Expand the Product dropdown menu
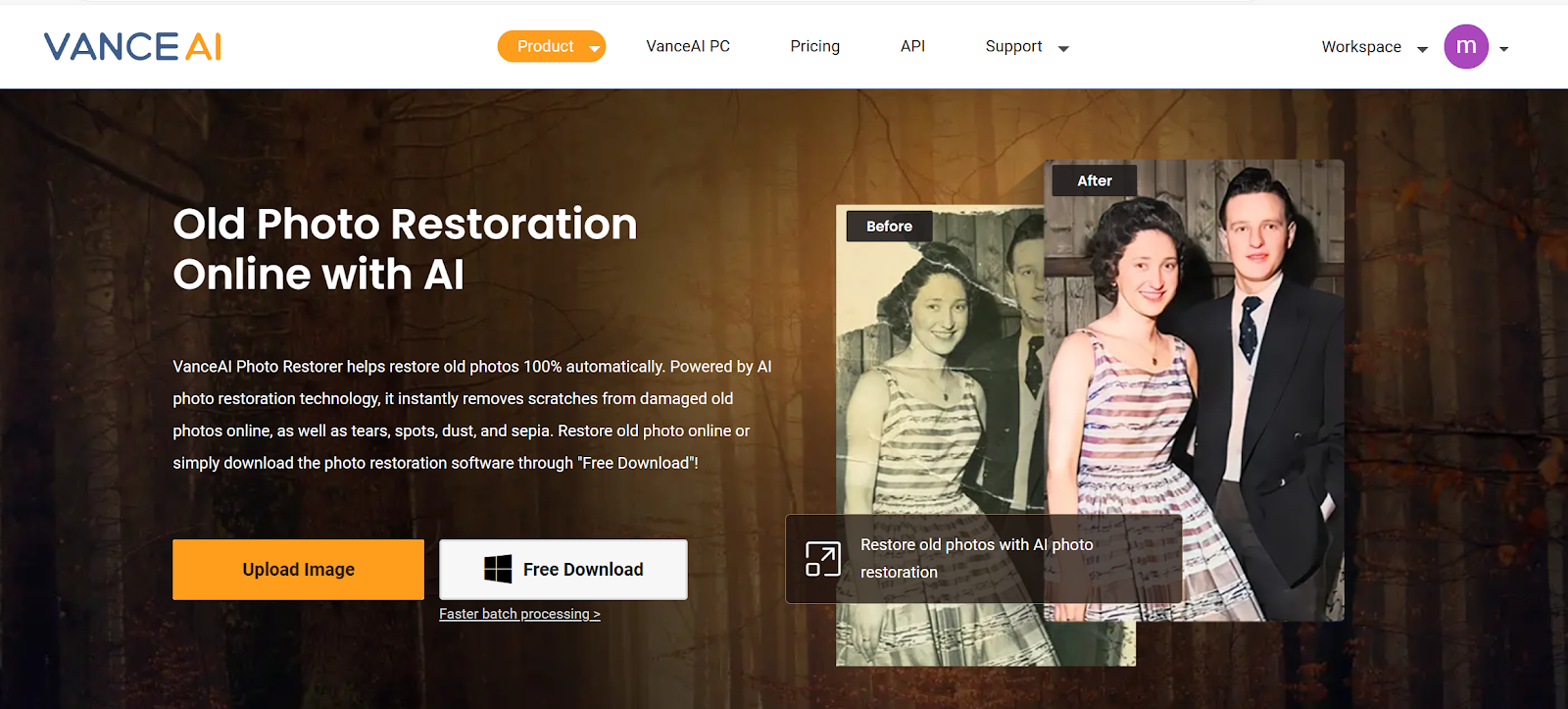1568x709 pixels. coord(552,46)
